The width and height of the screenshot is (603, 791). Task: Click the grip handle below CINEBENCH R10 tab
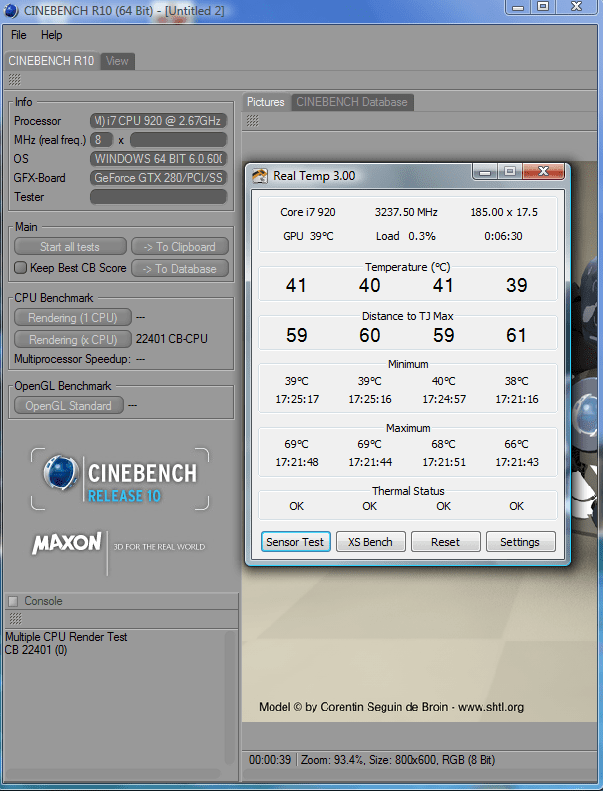pyautogui.click(x=15, y=79)
